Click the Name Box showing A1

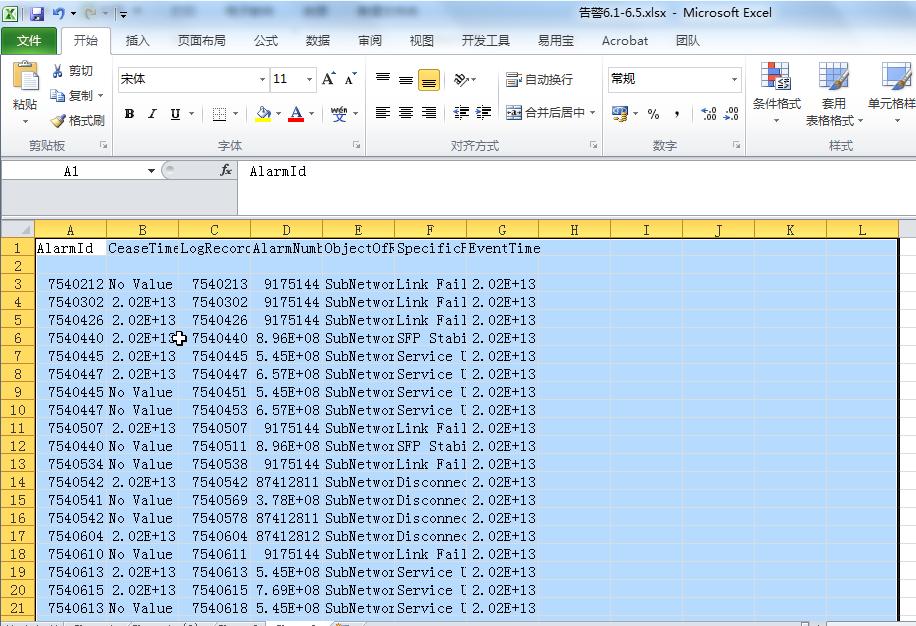[x=71, y=171]
